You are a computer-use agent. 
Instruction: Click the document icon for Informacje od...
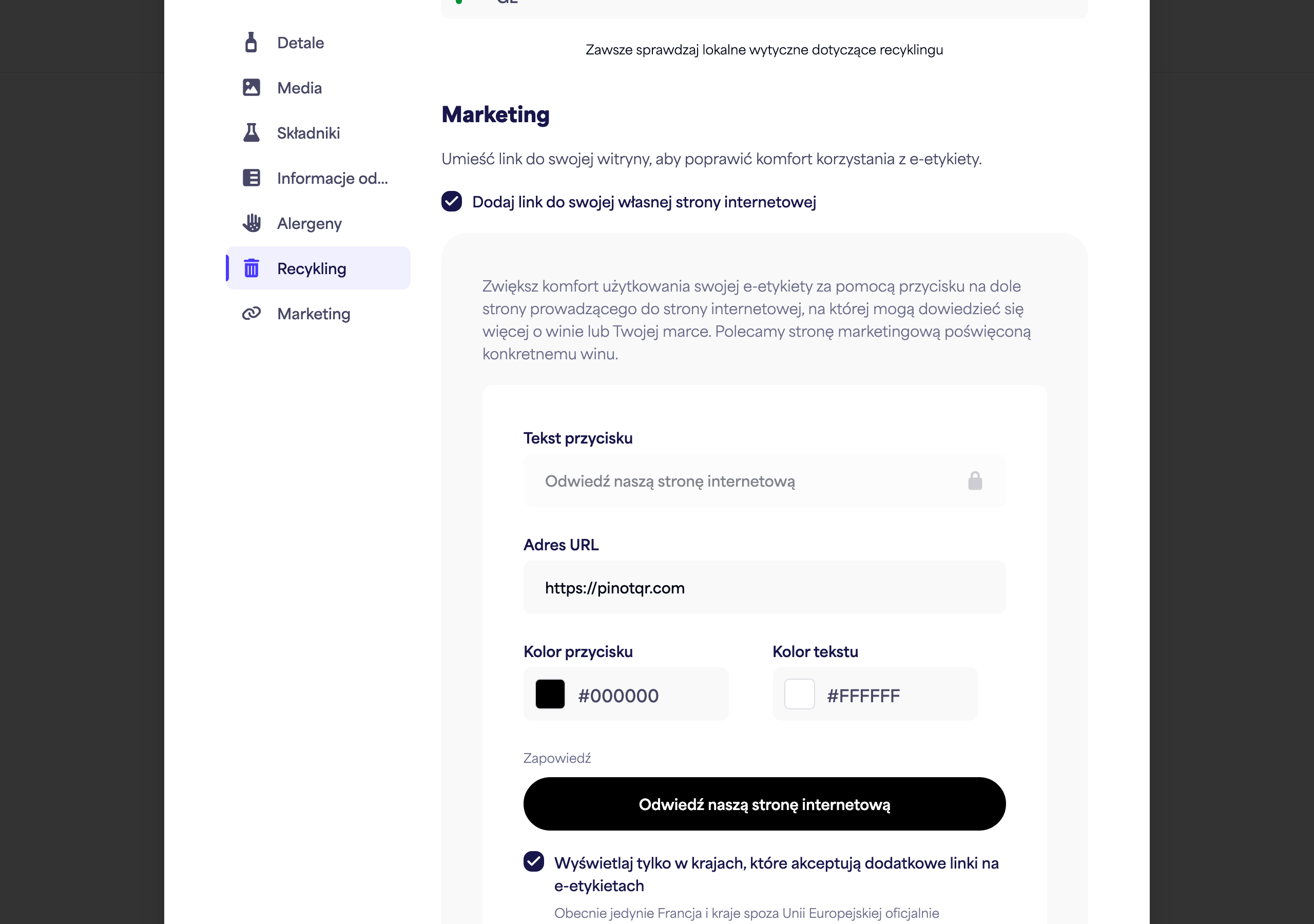(x=251, y=178)
